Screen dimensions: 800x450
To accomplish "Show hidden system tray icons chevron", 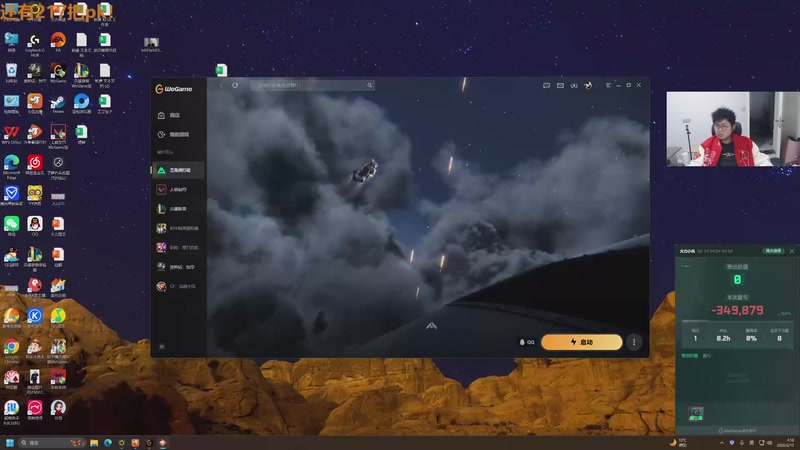I will pos(721,443).
